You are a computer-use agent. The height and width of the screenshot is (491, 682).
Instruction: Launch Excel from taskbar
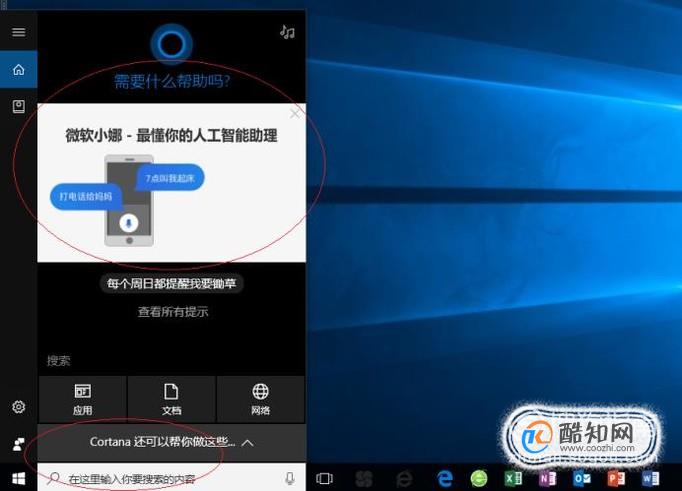(x=513, y=478)
